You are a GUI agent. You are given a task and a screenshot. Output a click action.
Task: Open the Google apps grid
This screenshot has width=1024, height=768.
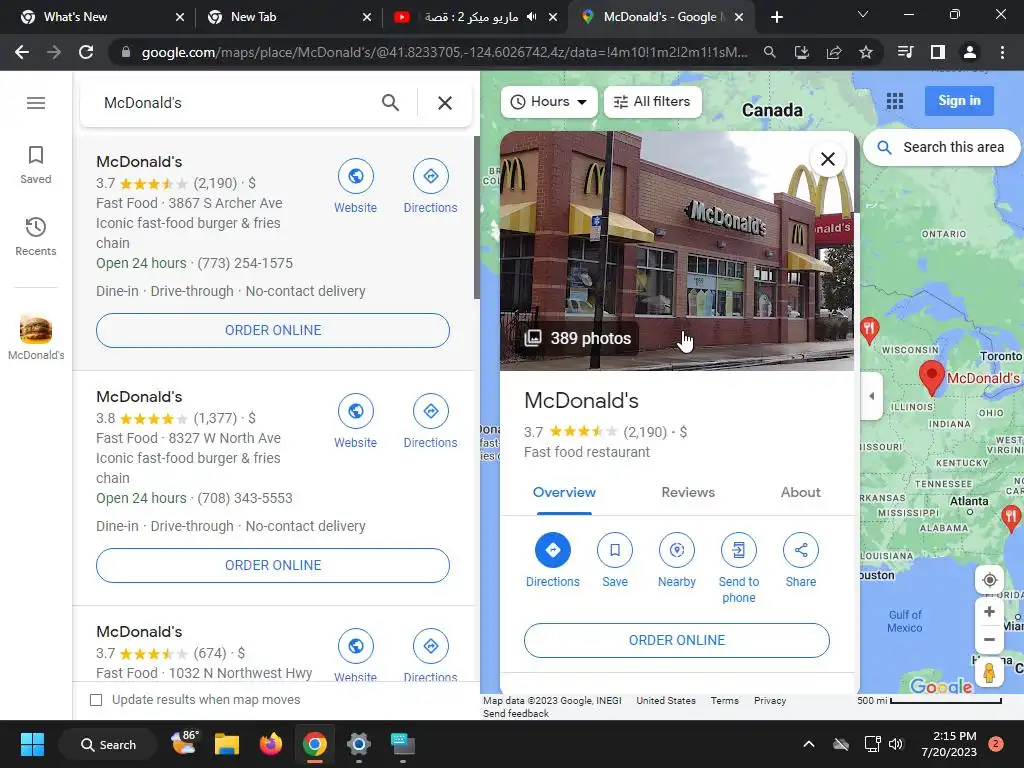pyautogui.click(x=895, y=101)
